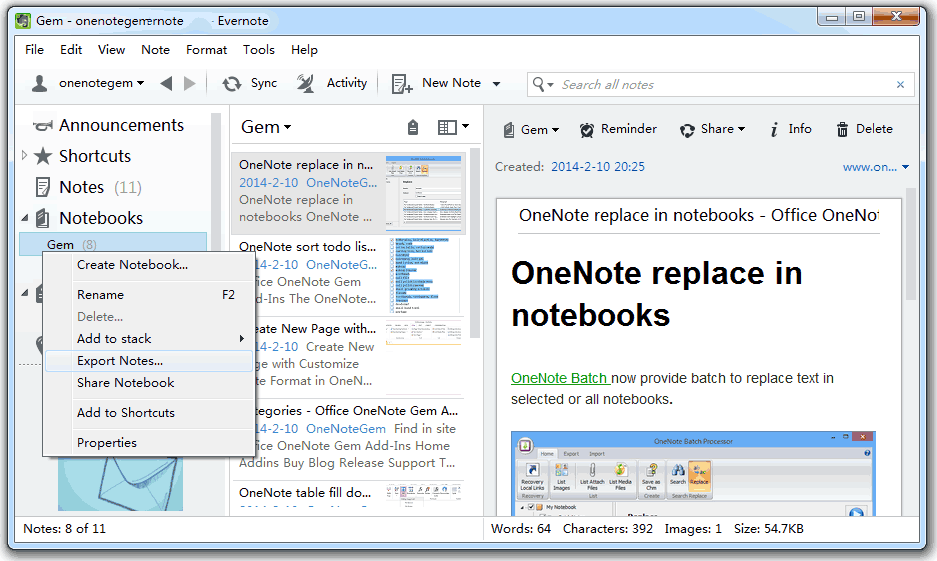Click the notebook icon beside Gem in note header
937x561 pixels.
pos(509,130)
